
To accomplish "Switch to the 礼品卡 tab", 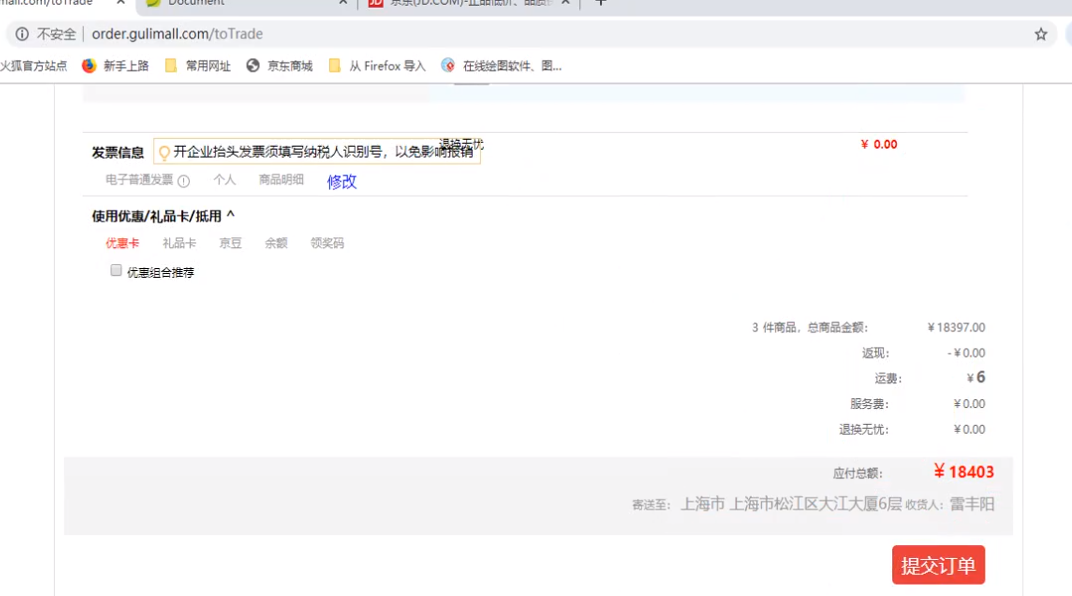I will coord(179,243).
